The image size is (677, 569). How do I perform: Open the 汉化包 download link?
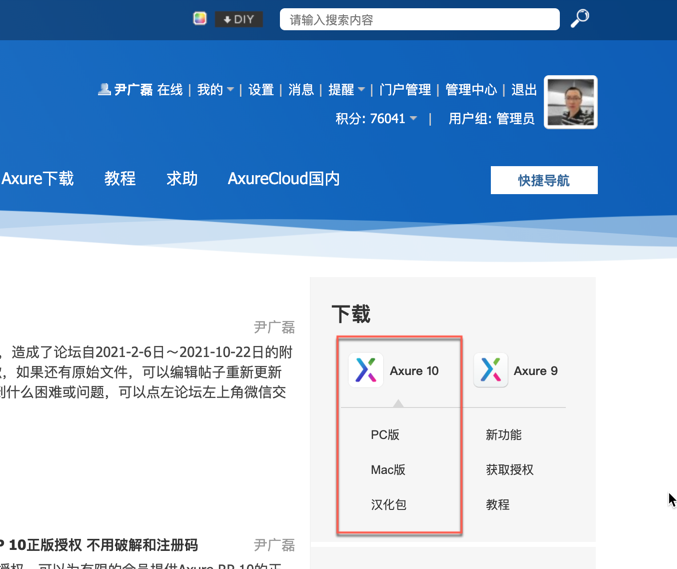click(x=389, y=505)
